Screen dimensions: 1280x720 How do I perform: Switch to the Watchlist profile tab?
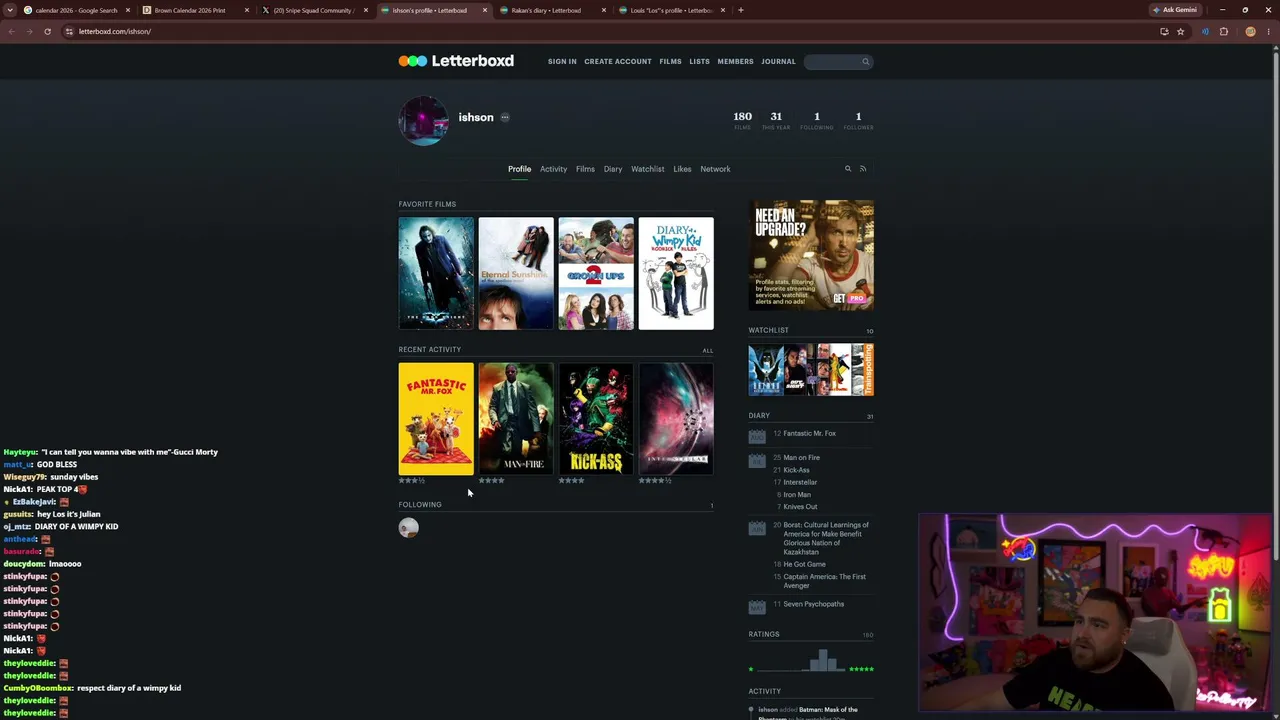(x=647, y=169)
